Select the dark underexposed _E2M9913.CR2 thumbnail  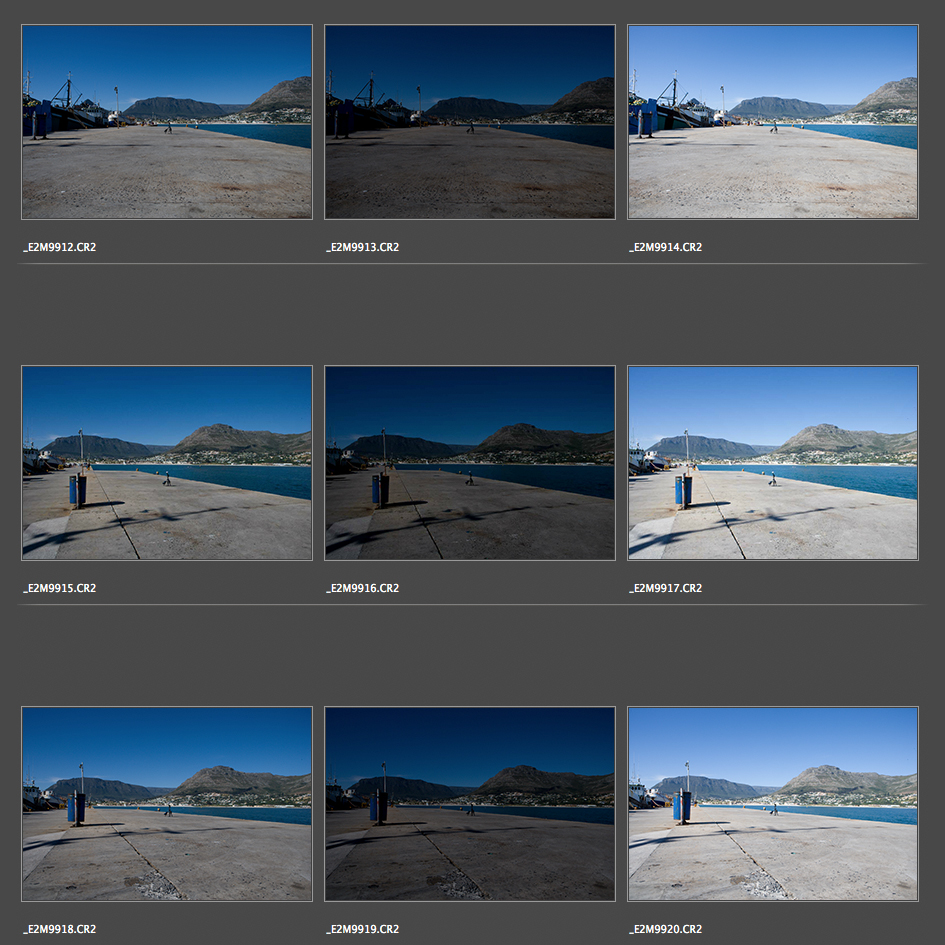pos(470,122)
